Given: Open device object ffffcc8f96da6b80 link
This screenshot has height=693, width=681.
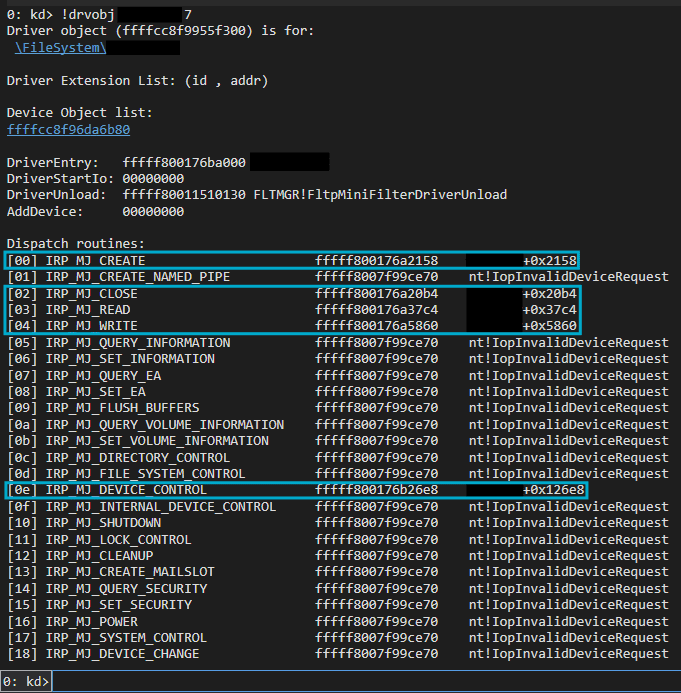Looking at the screenshot, I should [68, 129].
